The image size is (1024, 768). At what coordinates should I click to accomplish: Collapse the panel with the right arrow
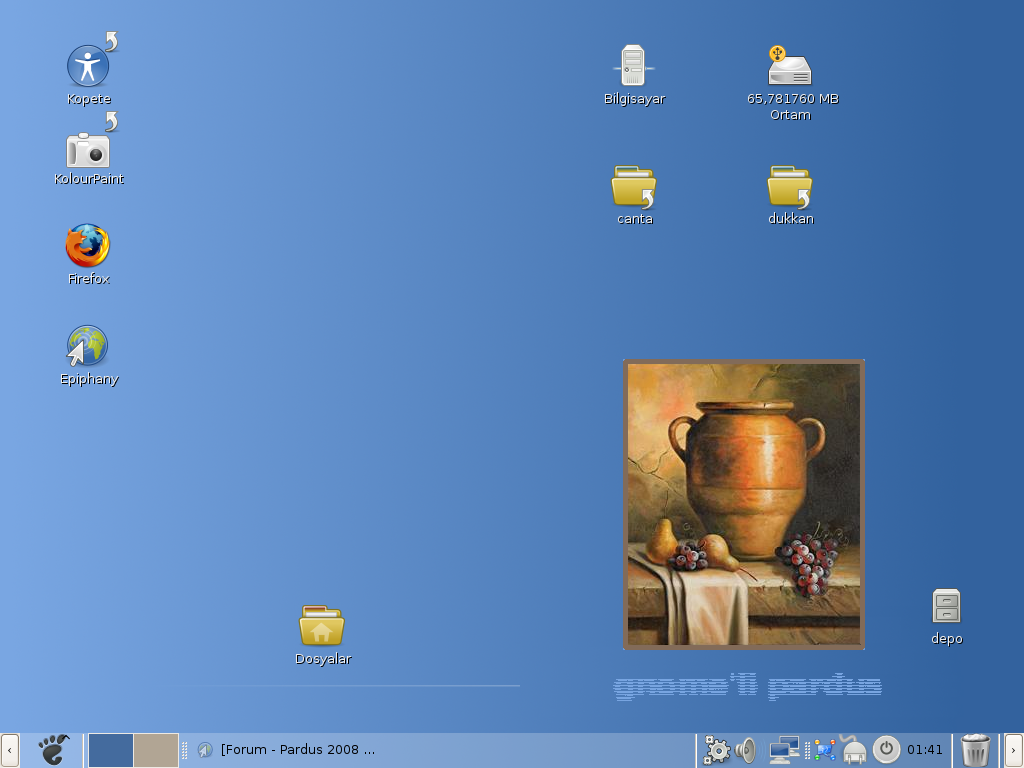click(1013, 750)
